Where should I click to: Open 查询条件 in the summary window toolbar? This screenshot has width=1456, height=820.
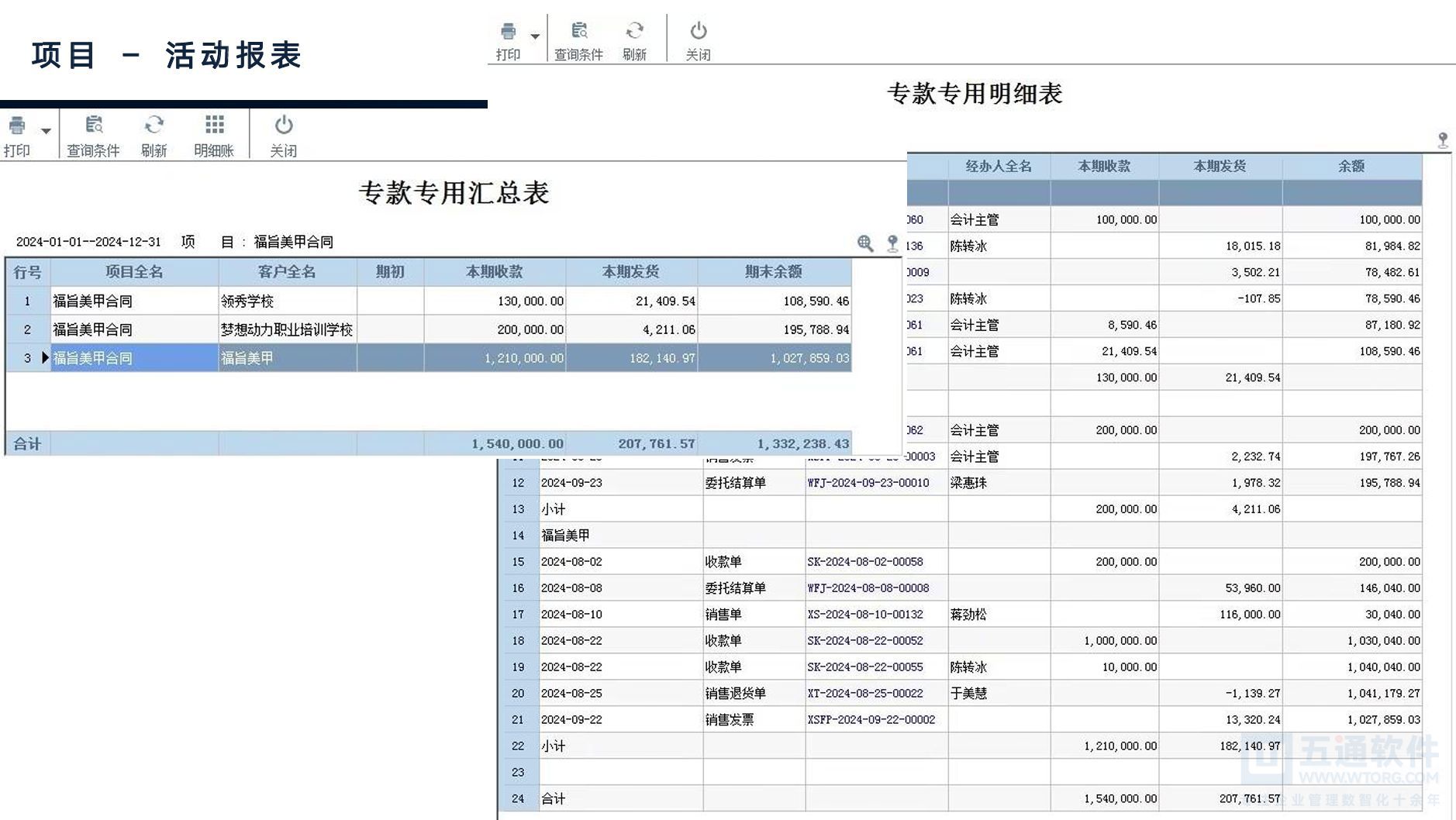(x=93, y=136)
